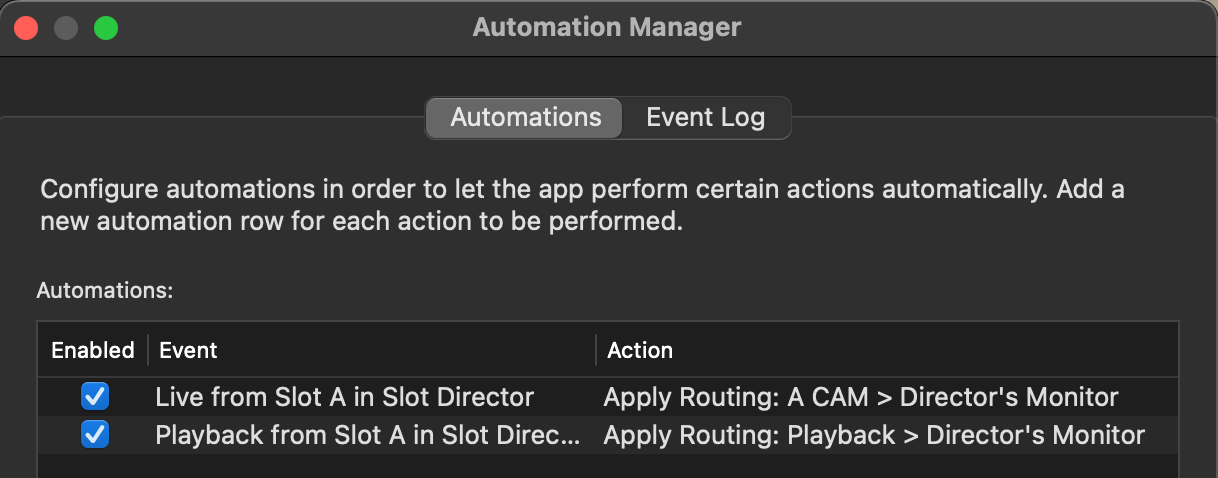The height and width of the screenshot is (478, 1218).
Task: Click the Automation Manager title bar text
Action: [x=607, y=27]
